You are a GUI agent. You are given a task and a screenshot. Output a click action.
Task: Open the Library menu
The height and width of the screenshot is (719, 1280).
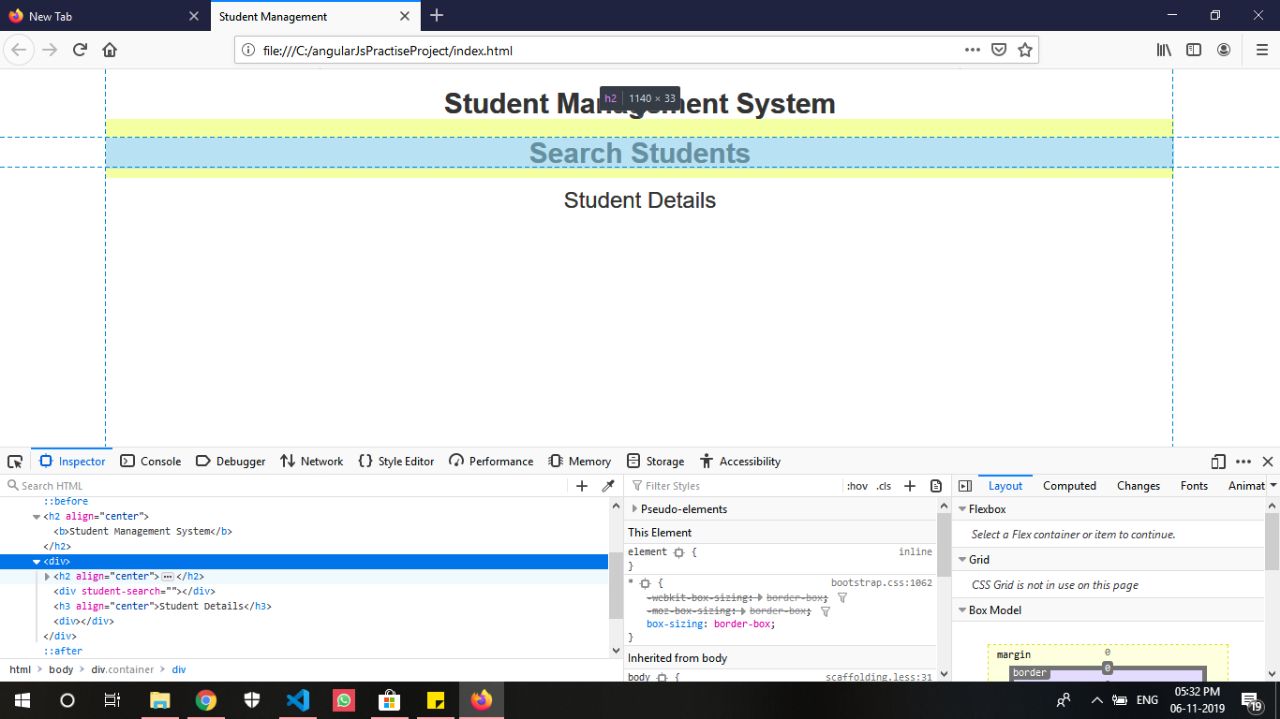(1164, 50)
